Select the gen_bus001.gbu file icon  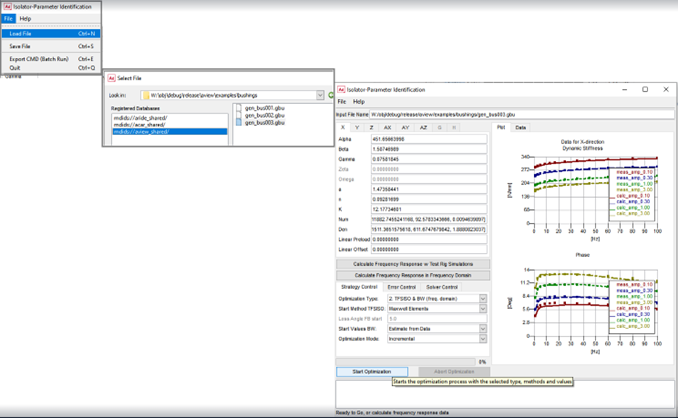[239, 108]
